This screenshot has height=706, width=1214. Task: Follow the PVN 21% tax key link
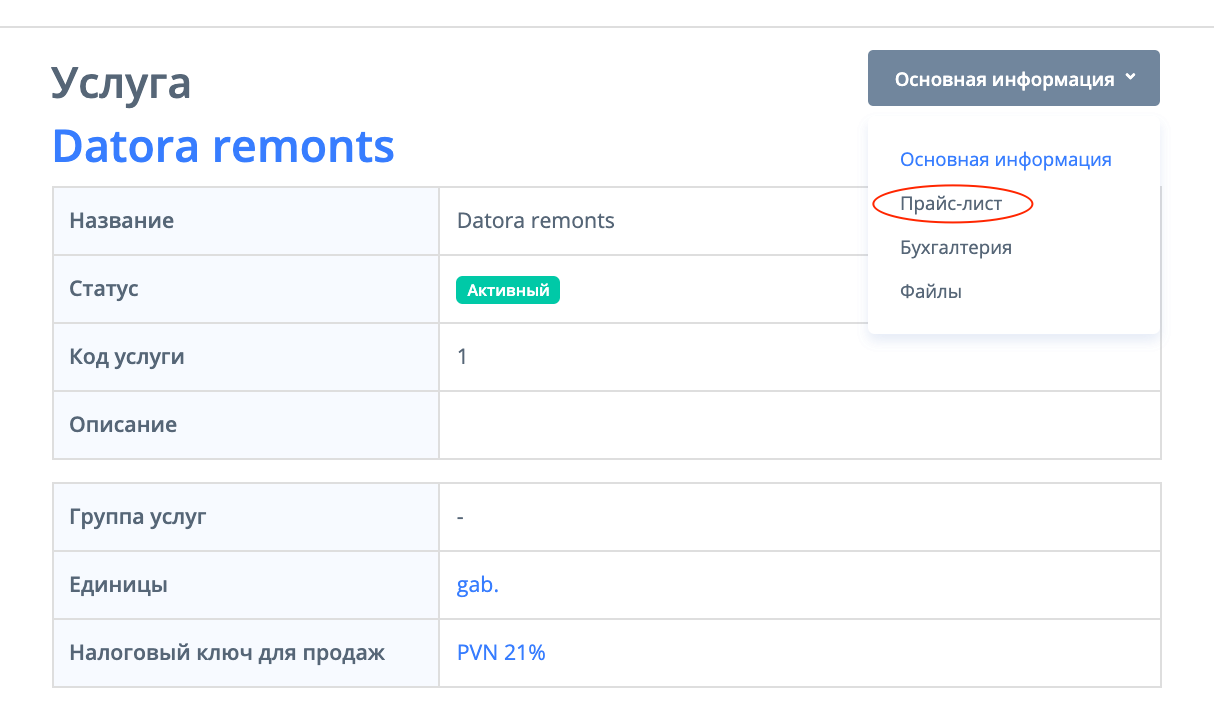[x=501, y=653]
